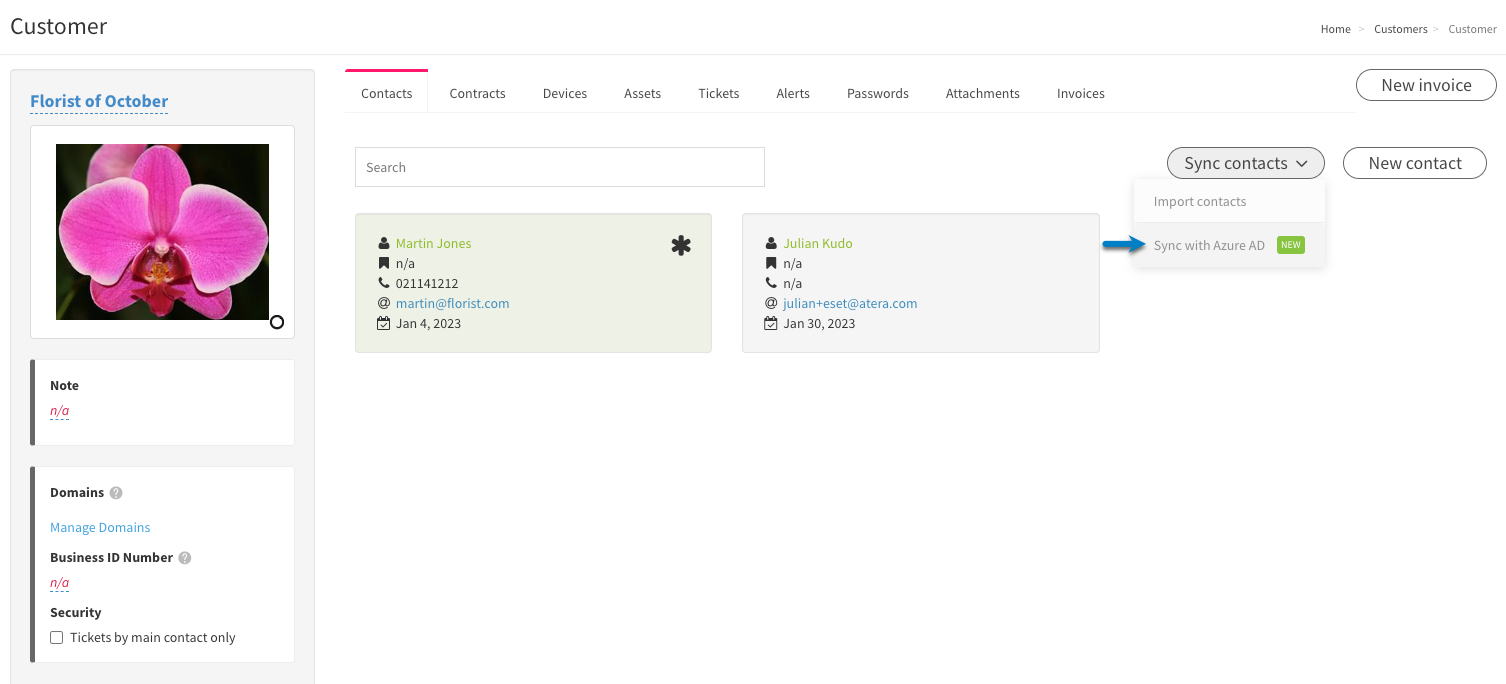The width and height of the screenshot is (1506, 684).
Task: Click the New invoice button
Action: point(1426,85)
